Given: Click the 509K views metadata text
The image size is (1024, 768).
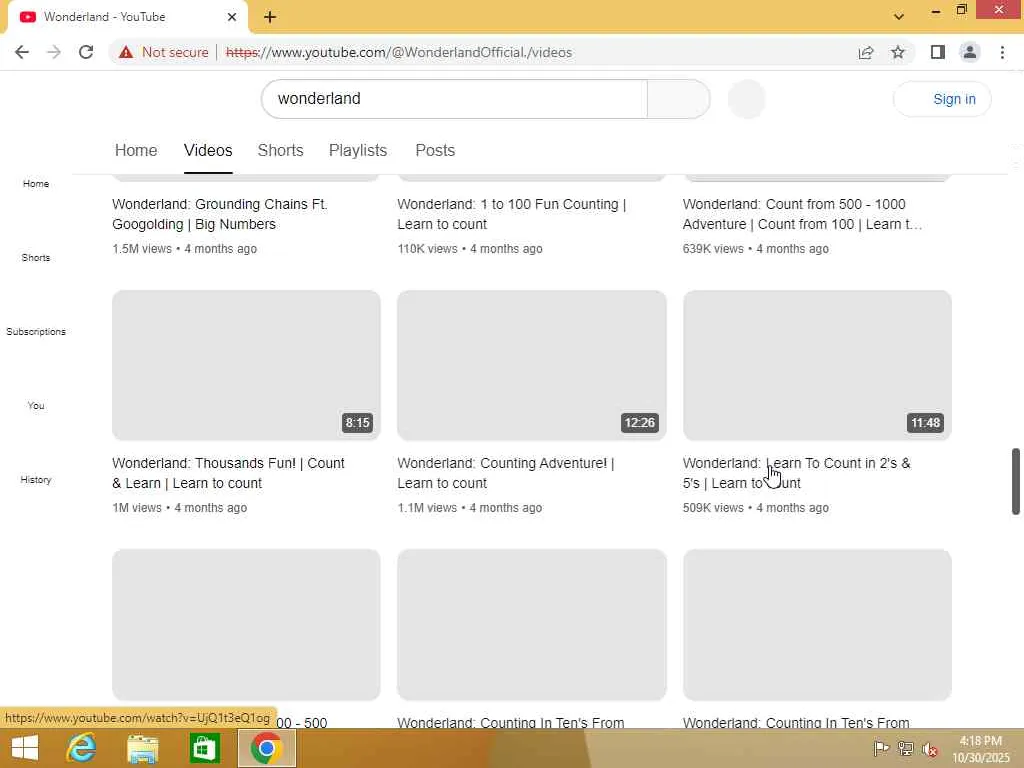Looking at the screenshot, I should pyautogui.click(x=713, y=507).
